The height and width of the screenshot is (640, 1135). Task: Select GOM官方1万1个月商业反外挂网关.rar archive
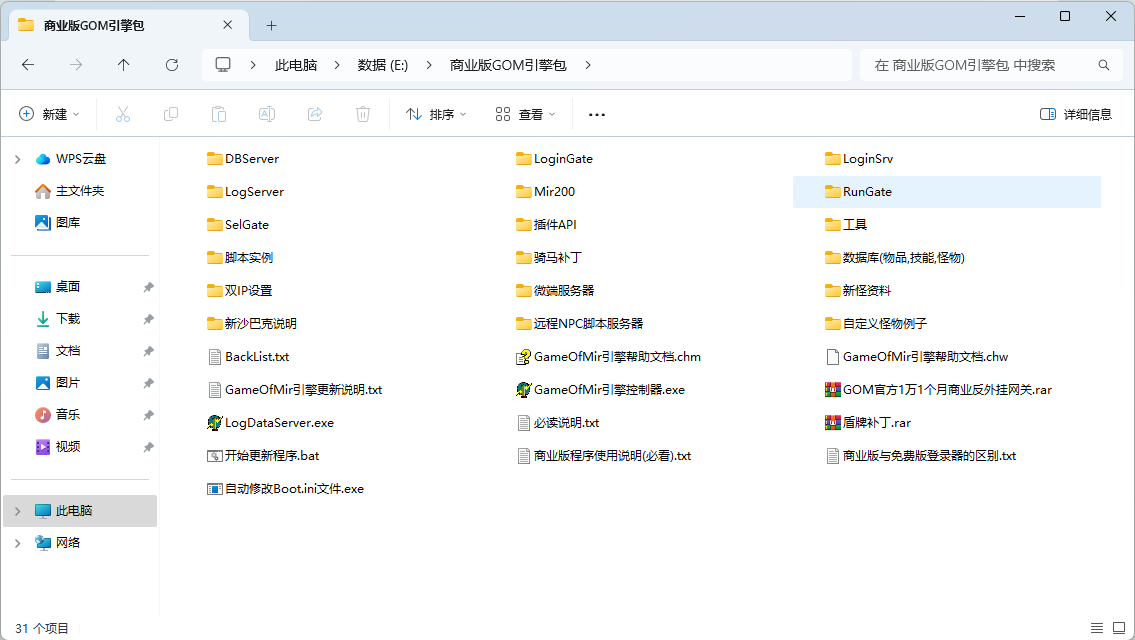[939, 390]
